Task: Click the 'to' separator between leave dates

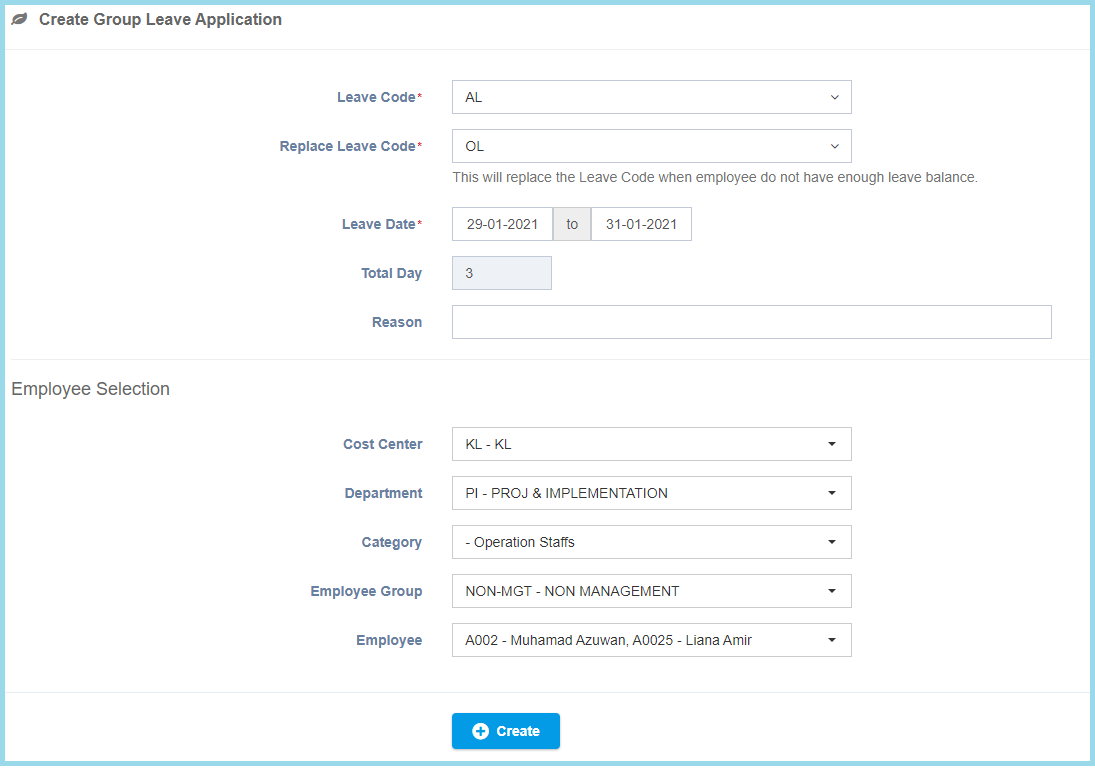Action: tap(572, 224)
